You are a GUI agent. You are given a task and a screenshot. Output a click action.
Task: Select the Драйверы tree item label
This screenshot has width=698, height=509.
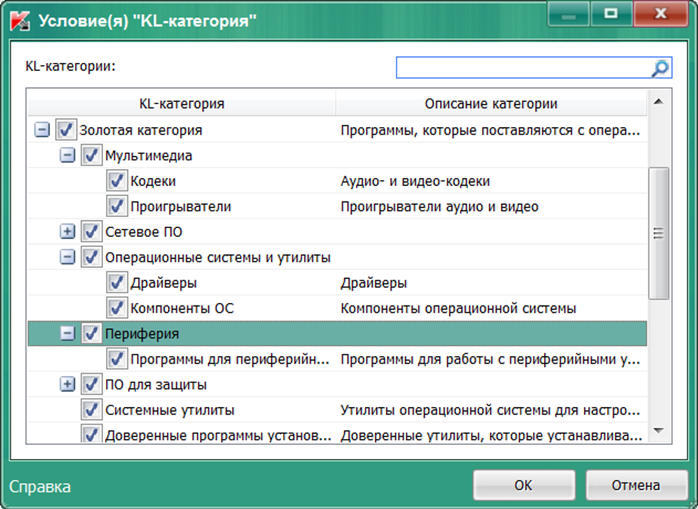[x=163, y=283]
